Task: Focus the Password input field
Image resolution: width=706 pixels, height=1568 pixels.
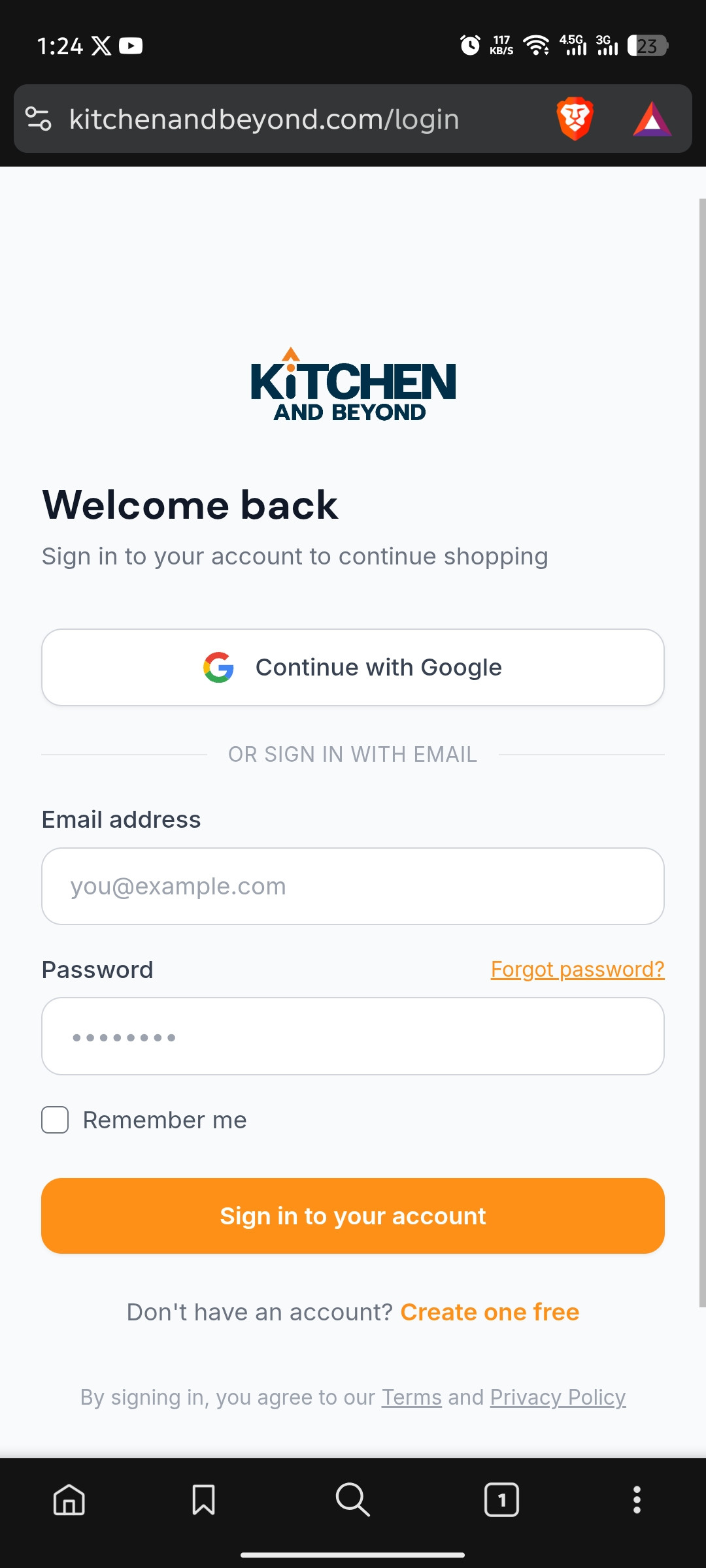Action: 353,1036
